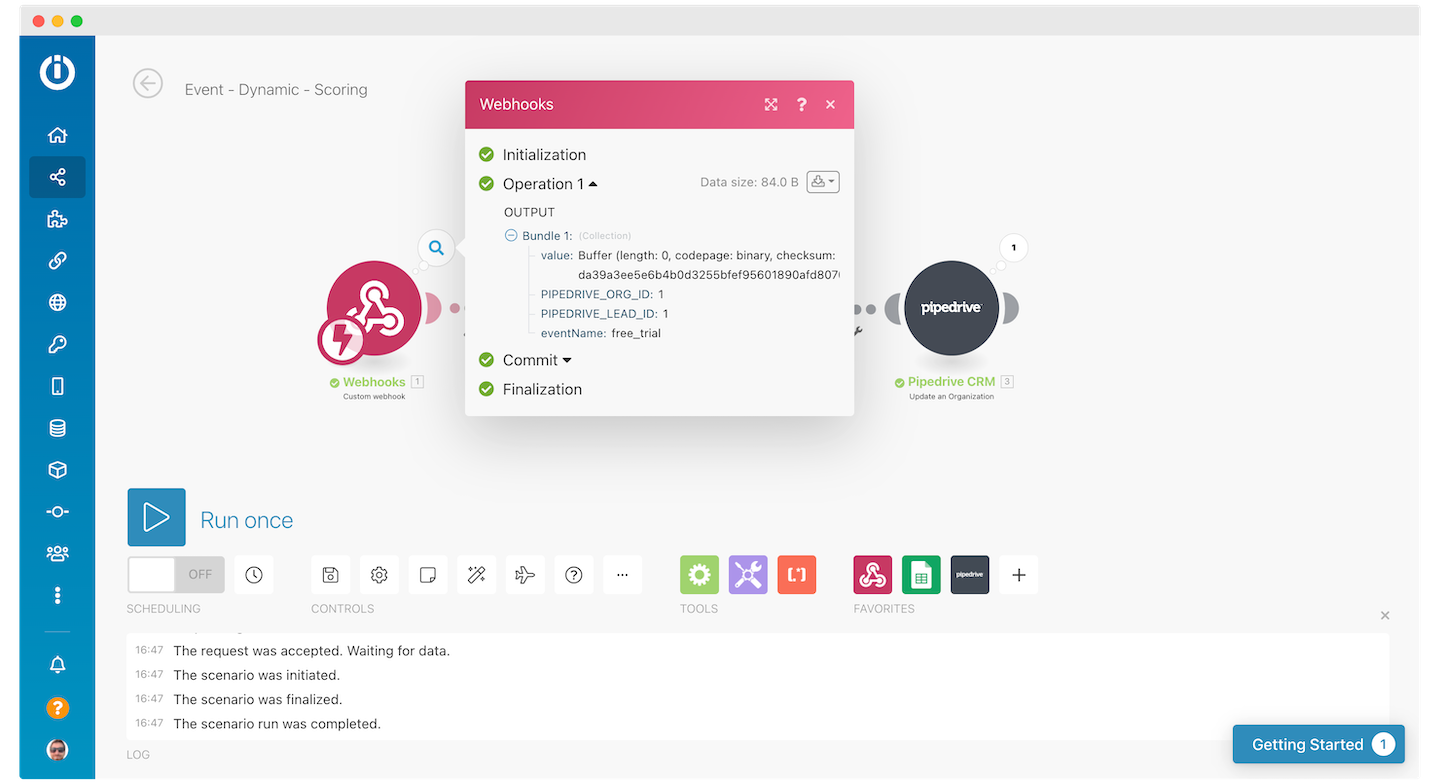Go back with the arrow button

coord(148,83)
